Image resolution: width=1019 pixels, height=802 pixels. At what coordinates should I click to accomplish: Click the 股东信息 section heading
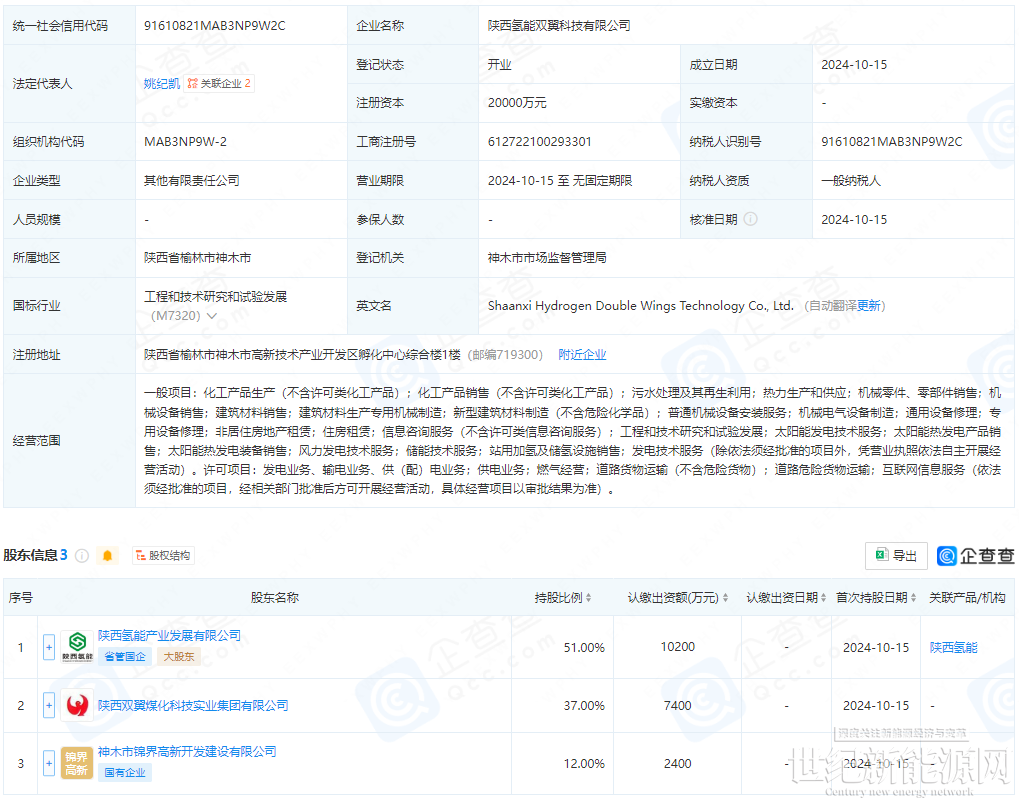[31, 555]
